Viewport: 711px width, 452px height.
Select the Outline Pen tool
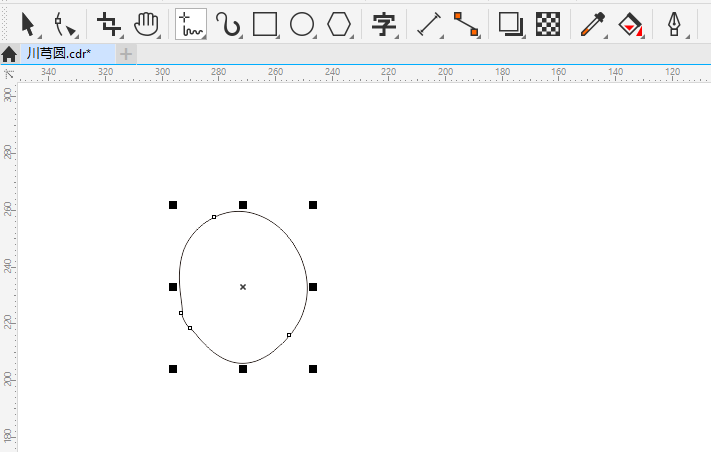click(674, 24)
